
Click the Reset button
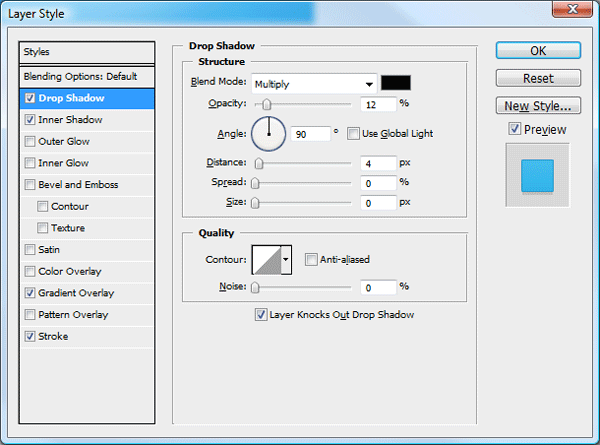[538, 78]
